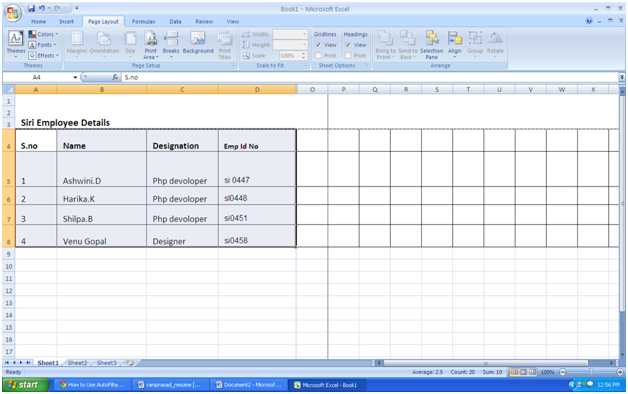Expand the Colors theme dropdown
This screenshot has width=628, height=394.
pos(43,34)
